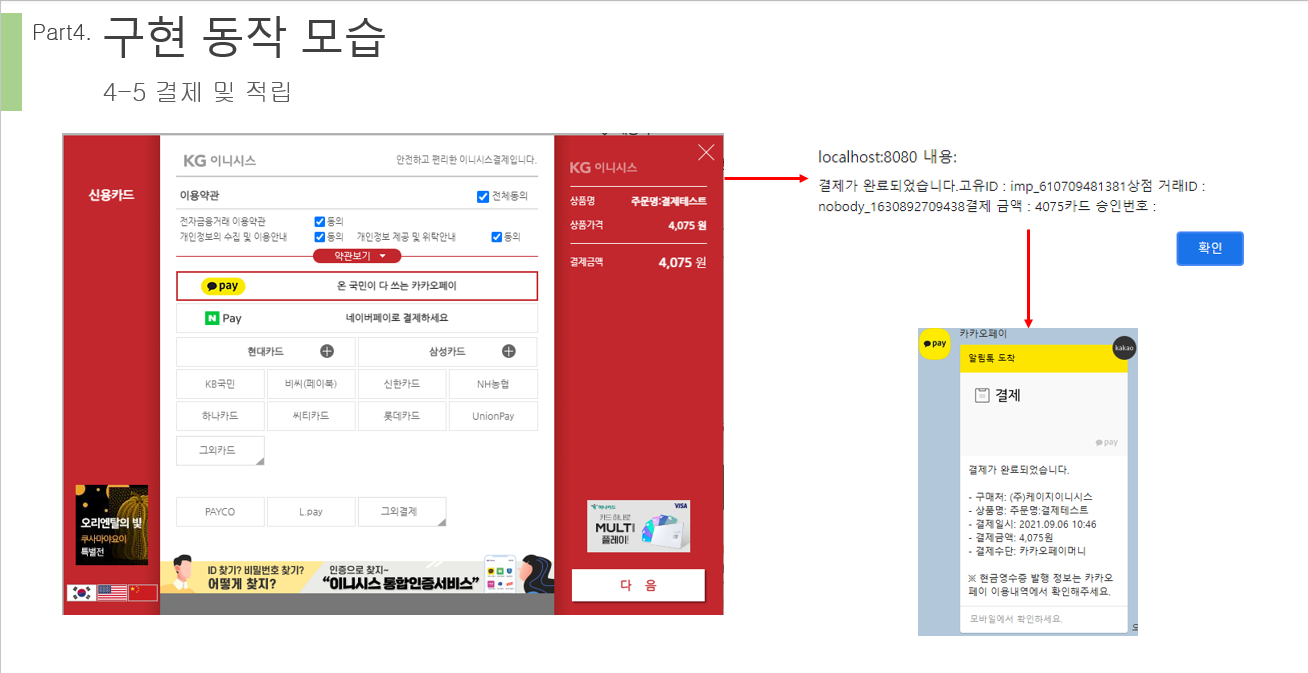This screenshot has width=1308, height=673.
Task: Choose 현대카드 card option
Action: [x=266, y=352]
